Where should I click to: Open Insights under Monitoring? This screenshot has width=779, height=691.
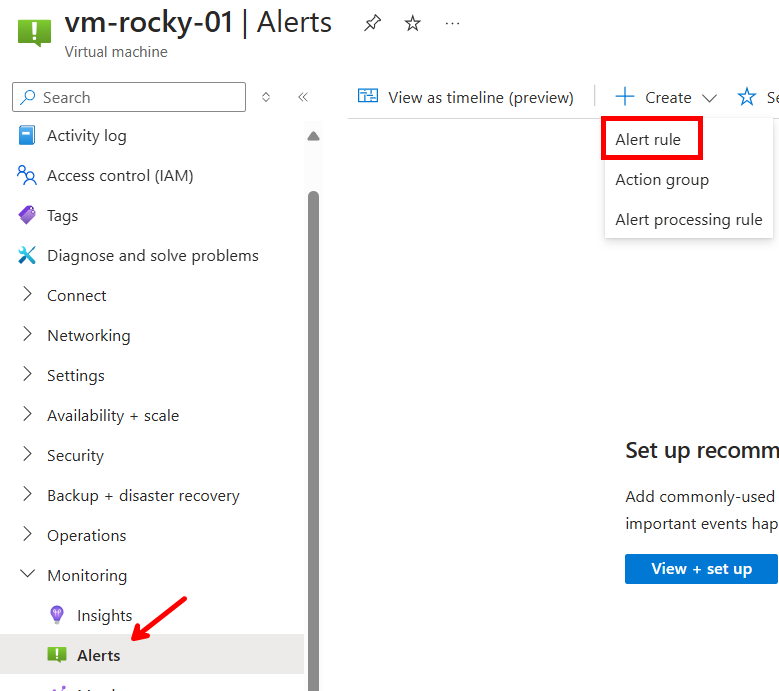[x=104, y=615]
